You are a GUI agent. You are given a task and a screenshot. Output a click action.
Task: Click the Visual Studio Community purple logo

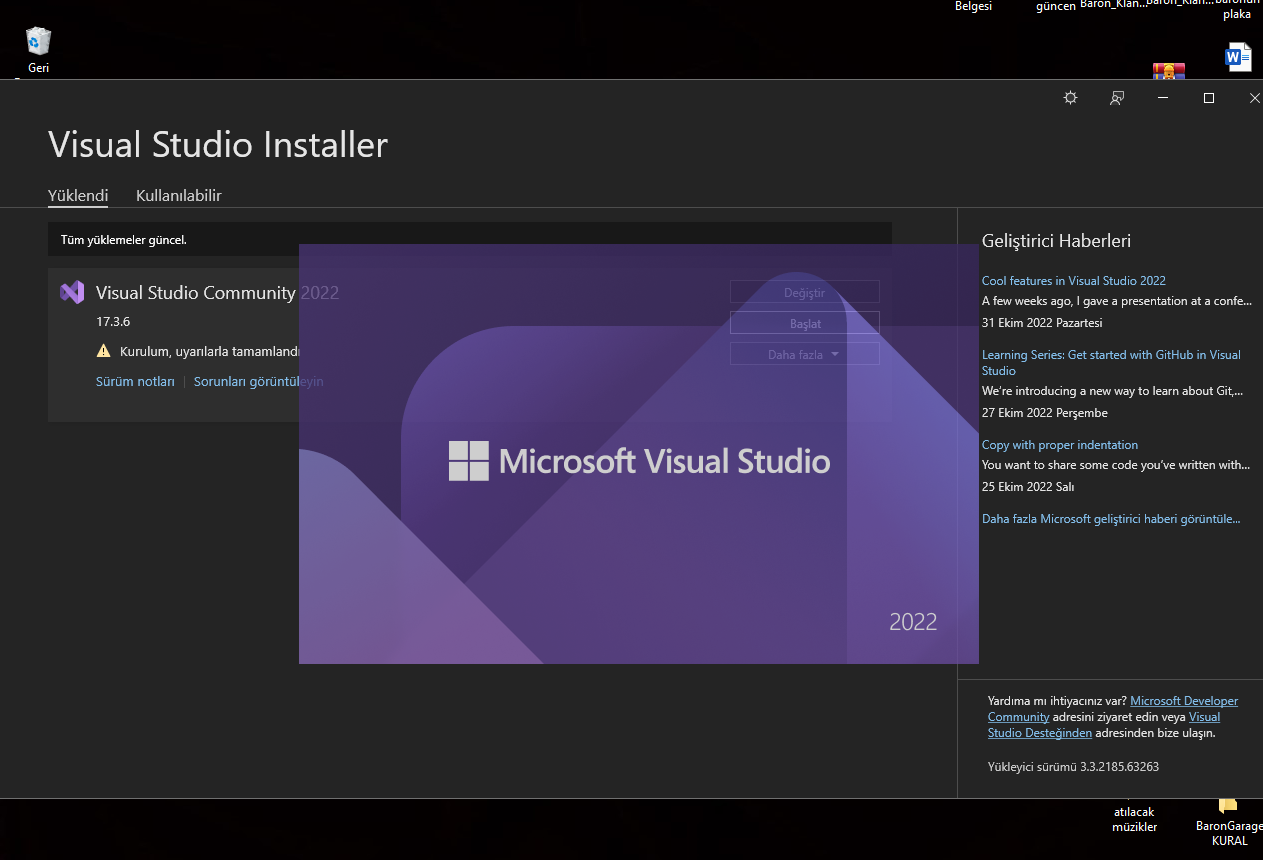tap(72, 292)
